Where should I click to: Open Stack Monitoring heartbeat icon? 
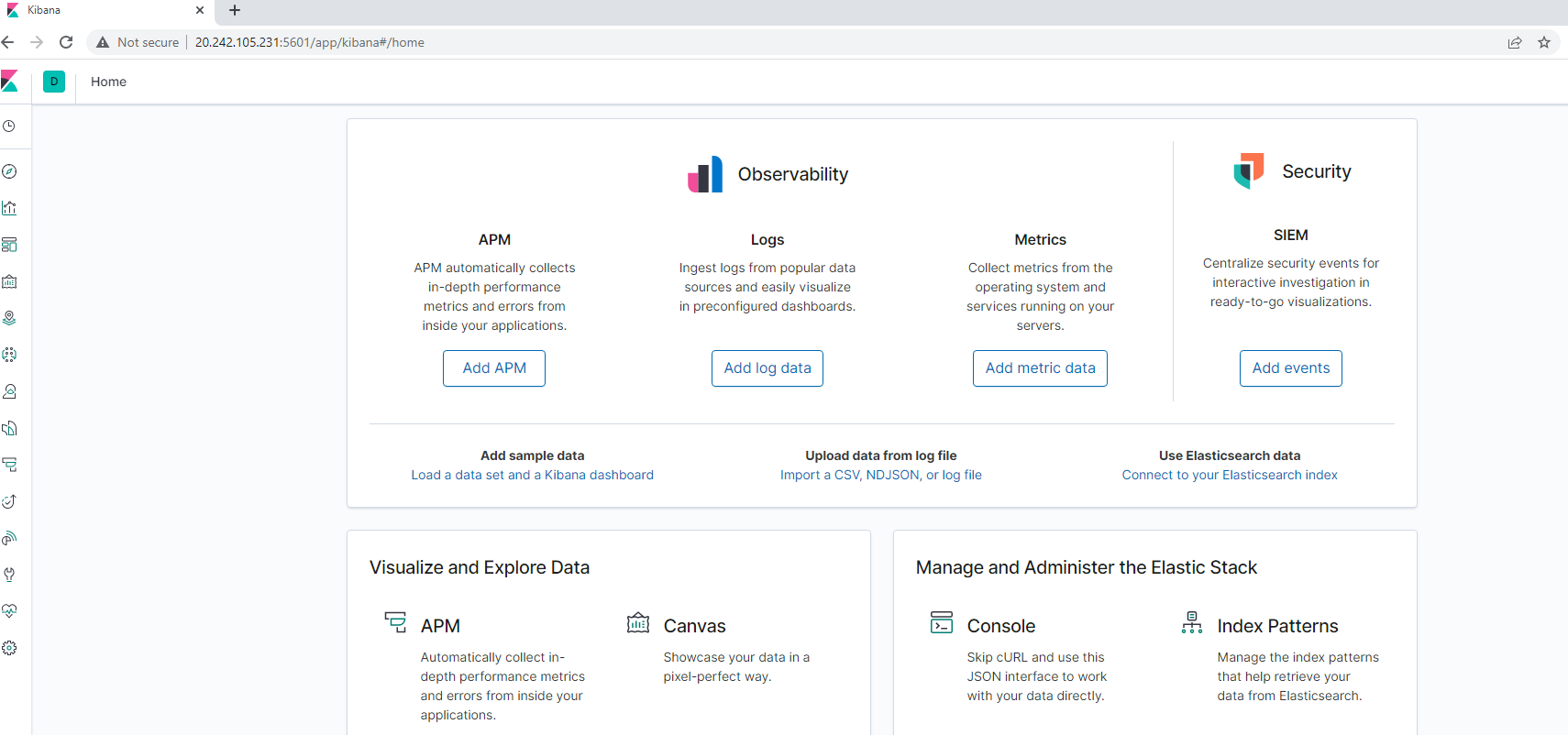click(9, 611)
